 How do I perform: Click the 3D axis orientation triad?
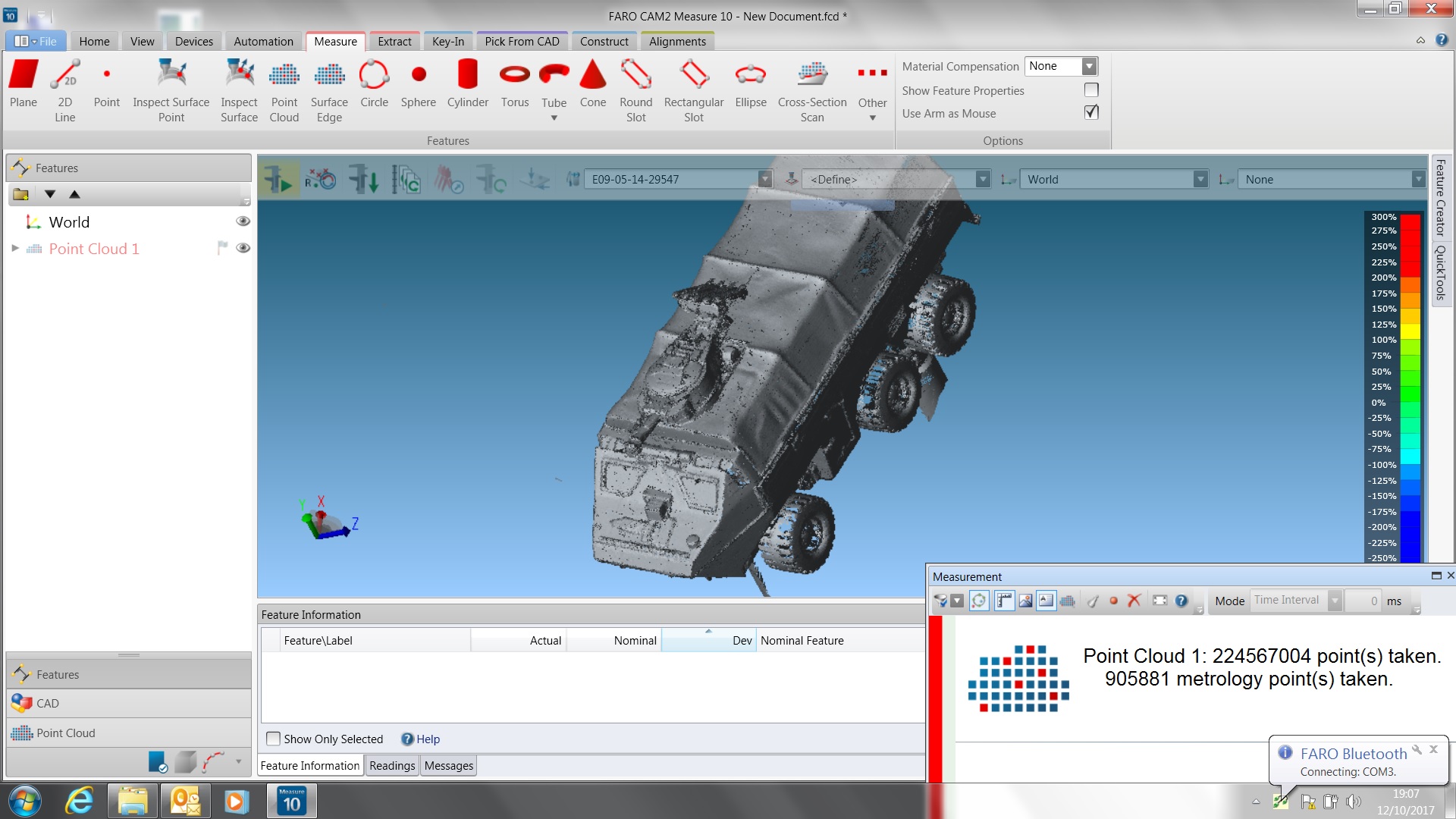(329, 519)
